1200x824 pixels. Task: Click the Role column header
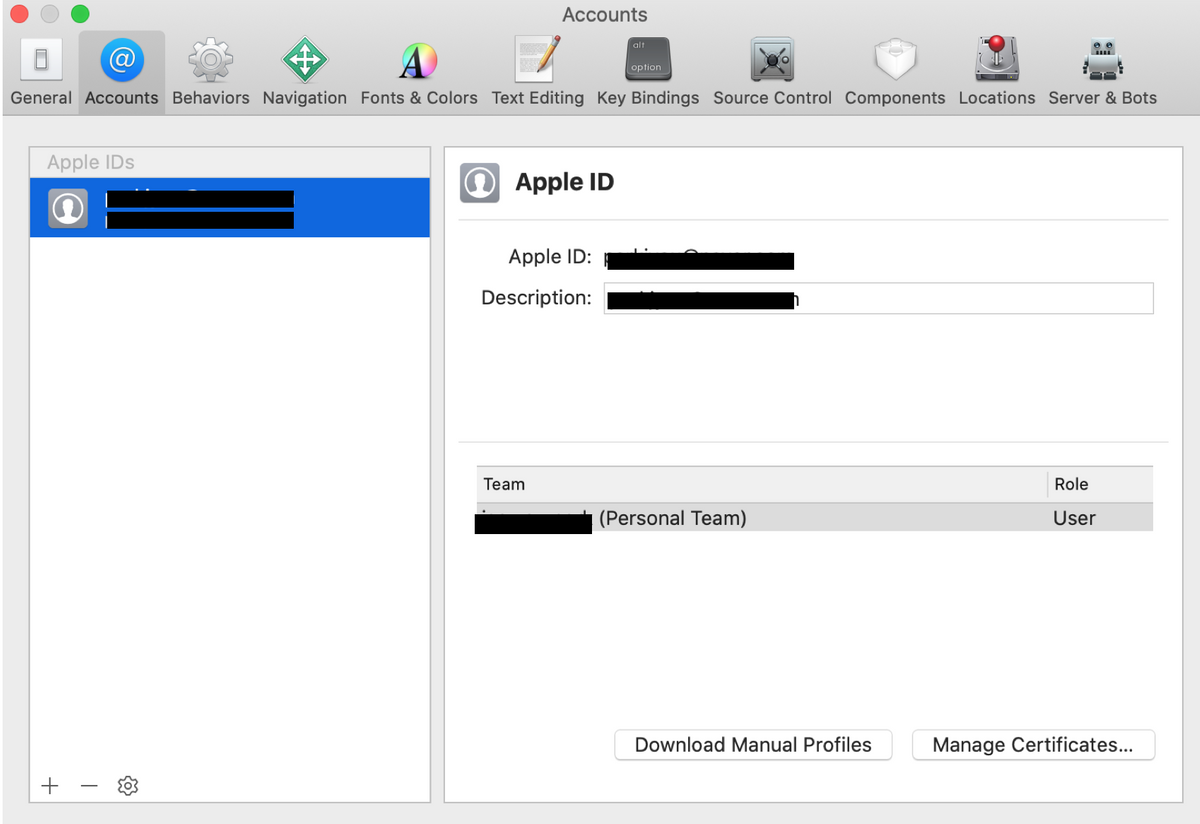[1100, 484]
